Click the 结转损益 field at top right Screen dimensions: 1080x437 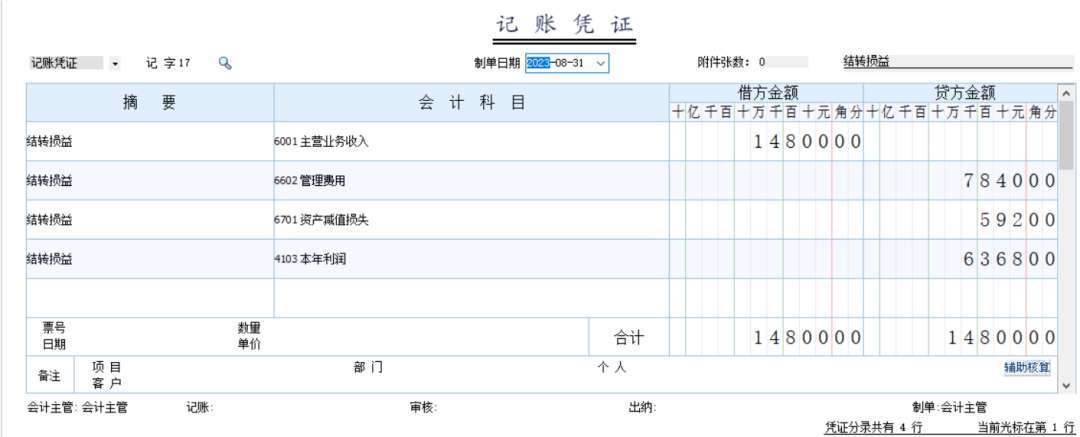pyautogui.click(x=957, y=62)
